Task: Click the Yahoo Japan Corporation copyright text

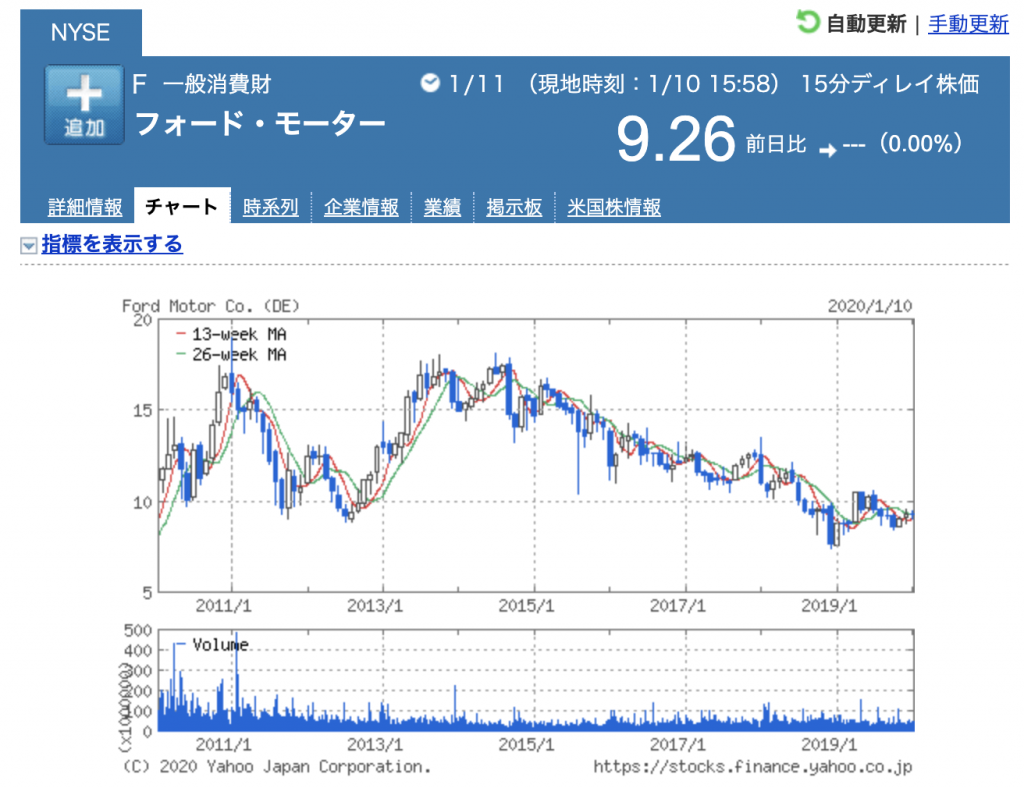Action: 277,766
